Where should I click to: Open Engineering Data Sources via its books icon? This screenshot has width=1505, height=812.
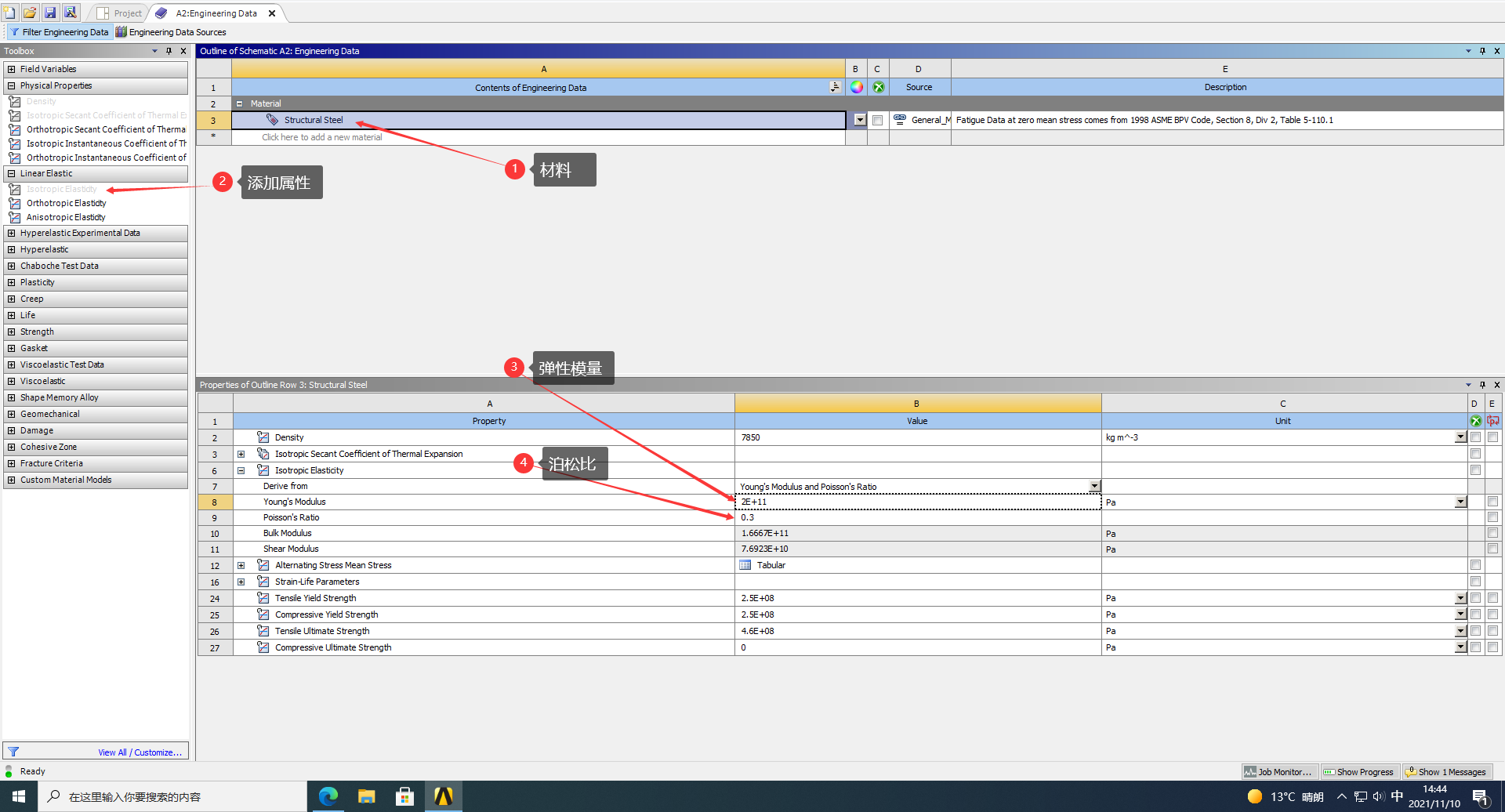(x=120, y=31)
